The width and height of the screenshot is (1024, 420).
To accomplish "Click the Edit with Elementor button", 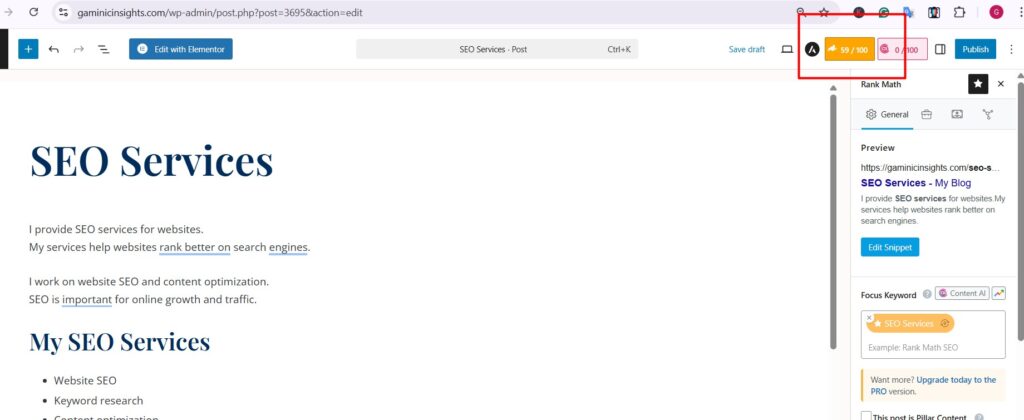I will coord(181,49).
